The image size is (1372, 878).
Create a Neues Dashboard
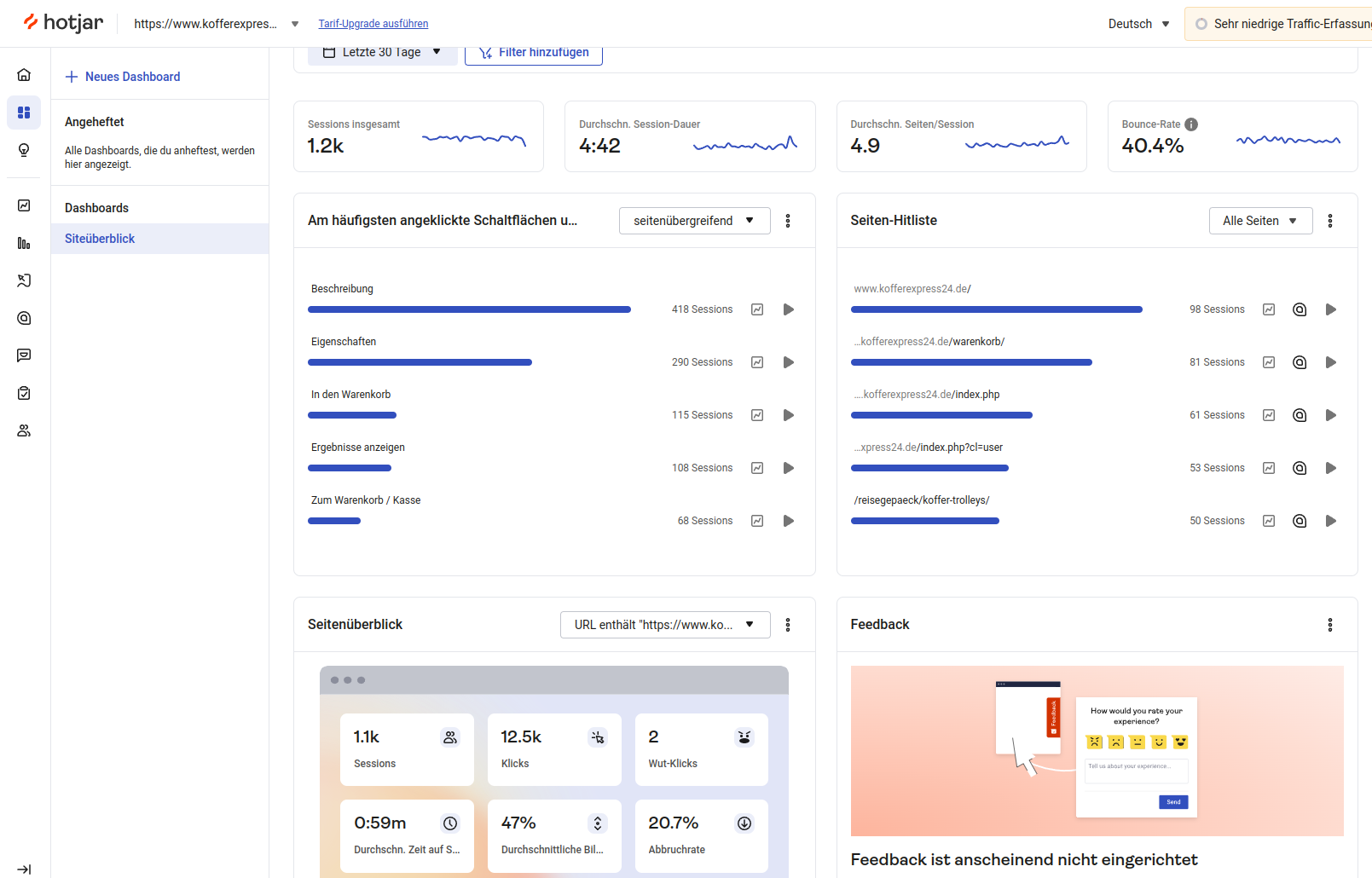(123, 77)
